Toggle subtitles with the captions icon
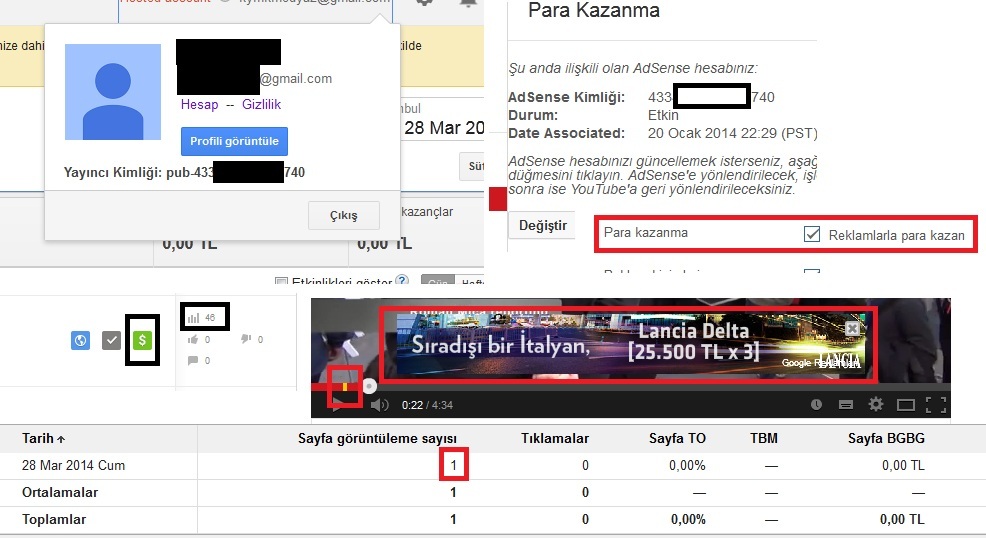 pos(846,404)
